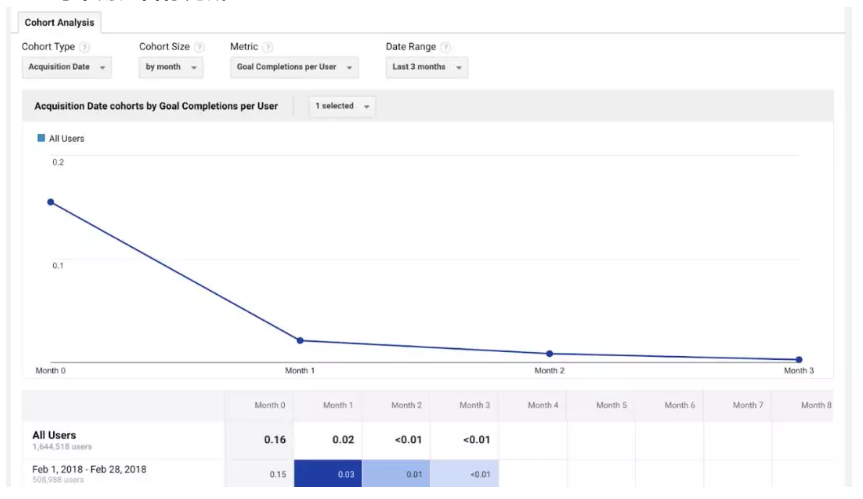Image resolution: width=863 pixels, height=499 pixels.
Task: Click the All Users 0.16 value cell
Action: point(274,439)
